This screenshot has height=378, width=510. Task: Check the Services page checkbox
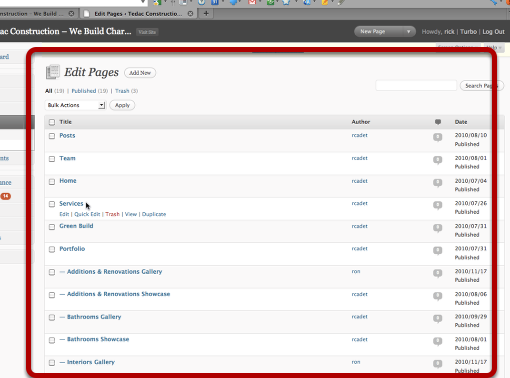[52, 204]
